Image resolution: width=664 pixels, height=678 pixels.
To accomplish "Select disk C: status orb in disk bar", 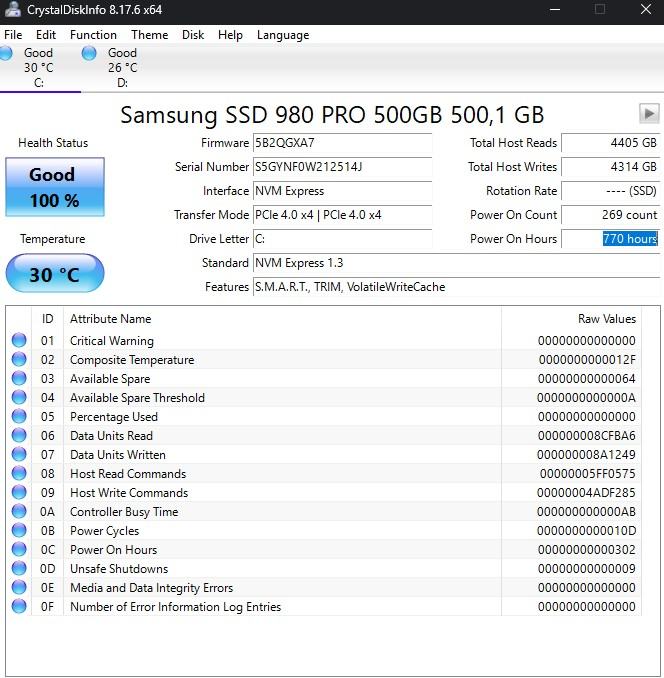I will 7,53.
